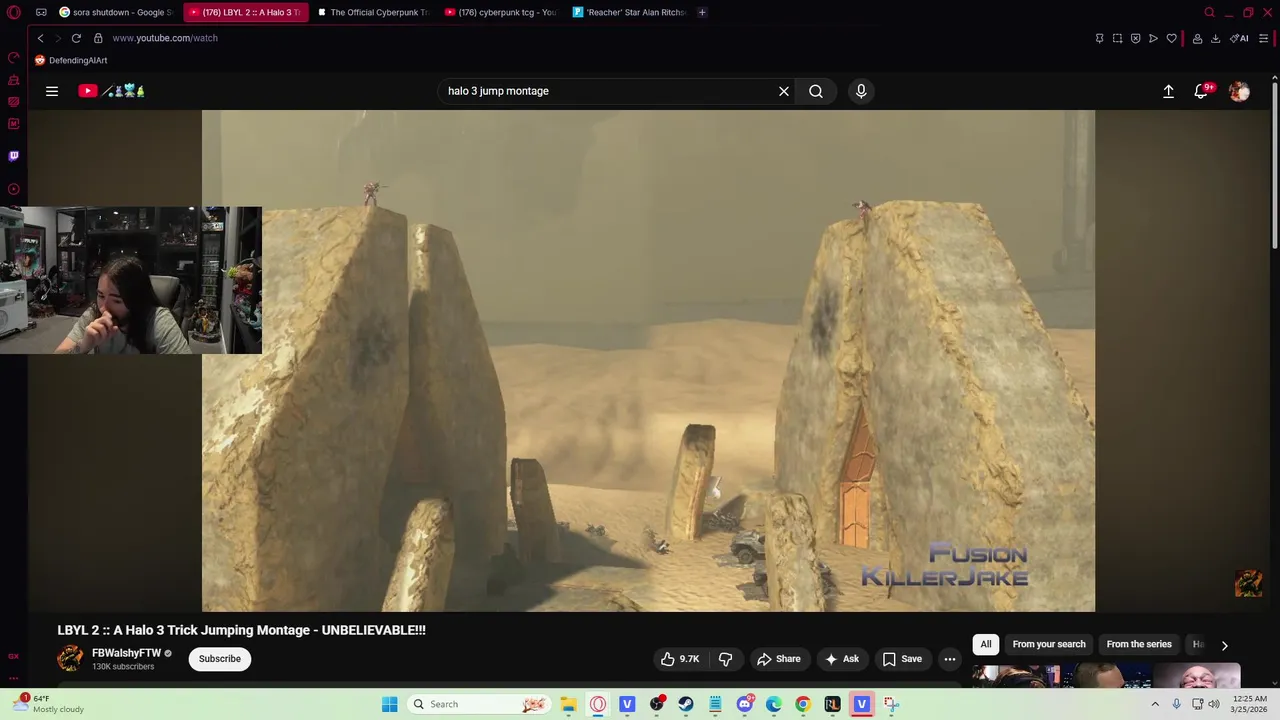Image resolution: width=1280 pixels, height=720 pixels.
Task: Open more actions three-dot menu
Action: click(x=950, y=659)
